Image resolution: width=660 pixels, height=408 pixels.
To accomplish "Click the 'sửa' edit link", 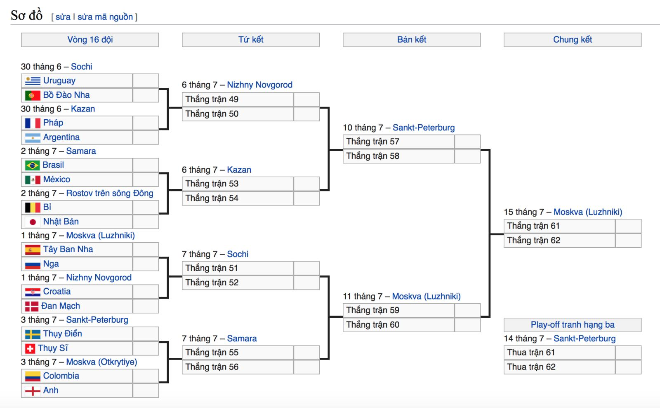I will [63, 17].
